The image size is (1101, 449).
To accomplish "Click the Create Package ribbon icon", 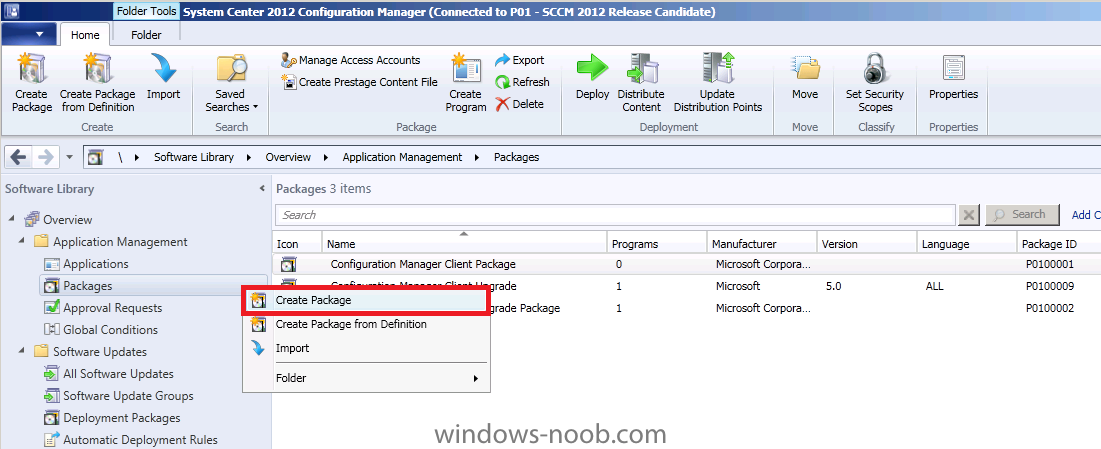I will coord(32,69).
